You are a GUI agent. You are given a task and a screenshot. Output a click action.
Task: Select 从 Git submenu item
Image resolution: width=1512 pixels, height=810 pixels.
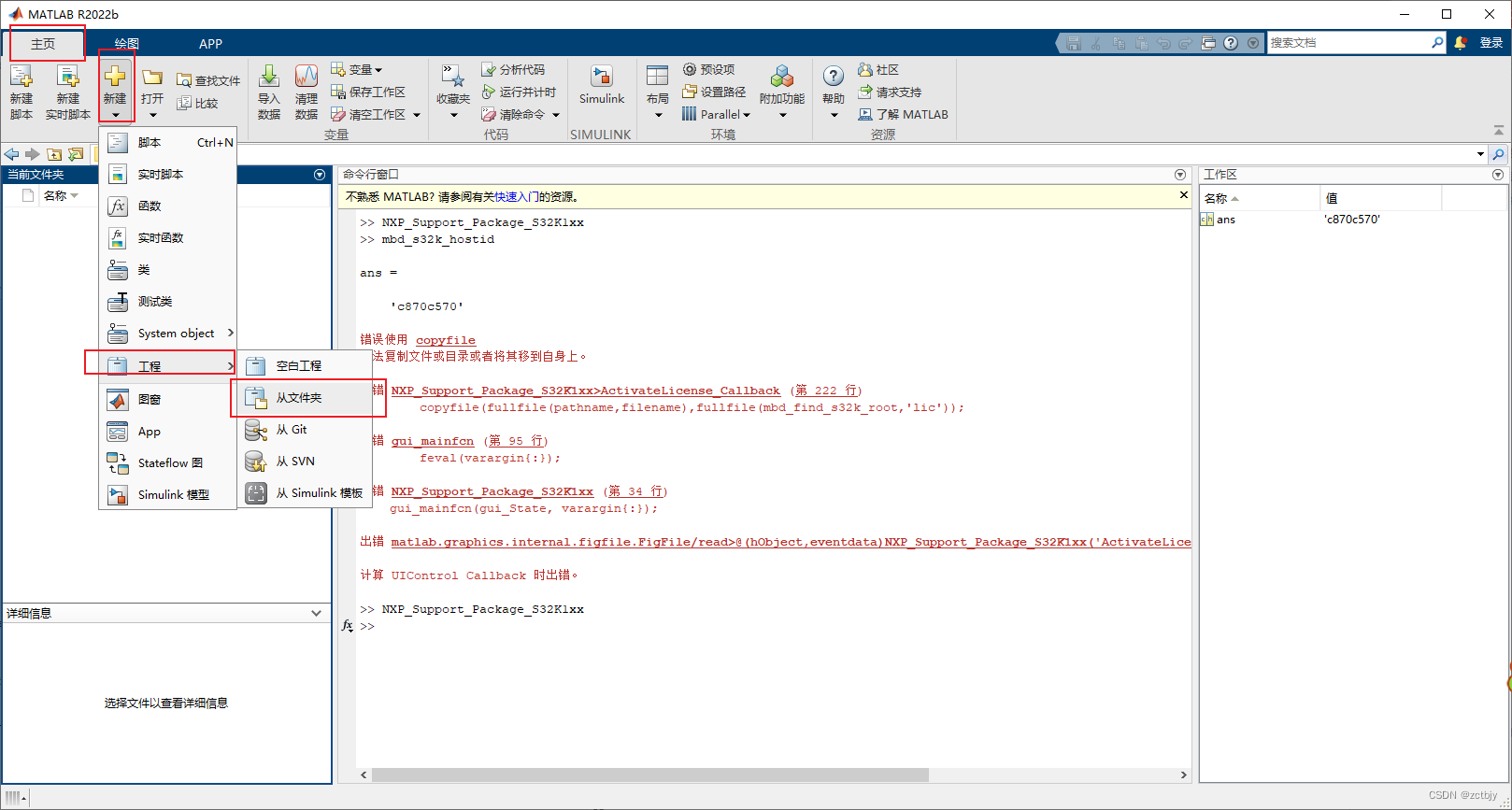tap(305, 429)
